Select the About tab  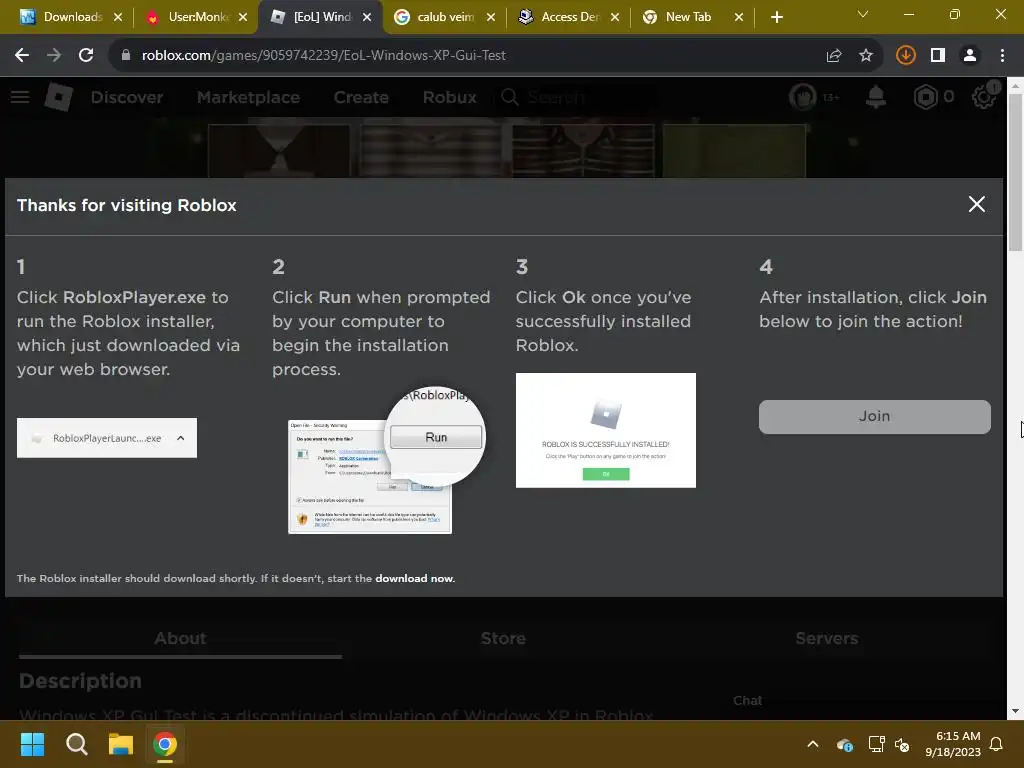click(x=180, y=639)
